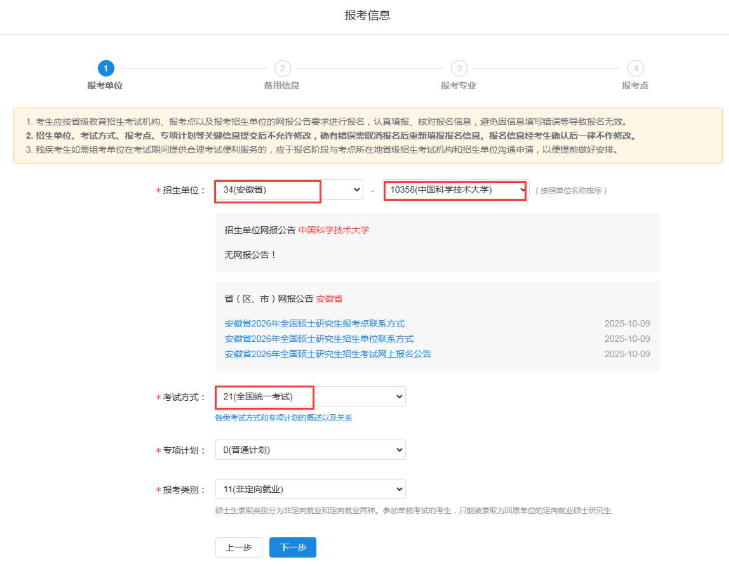Open the 安徽省2026年报考点联系方式 announcement link
Image resolution: width=729 pixels, height=566 pixels.
point(314,324)
